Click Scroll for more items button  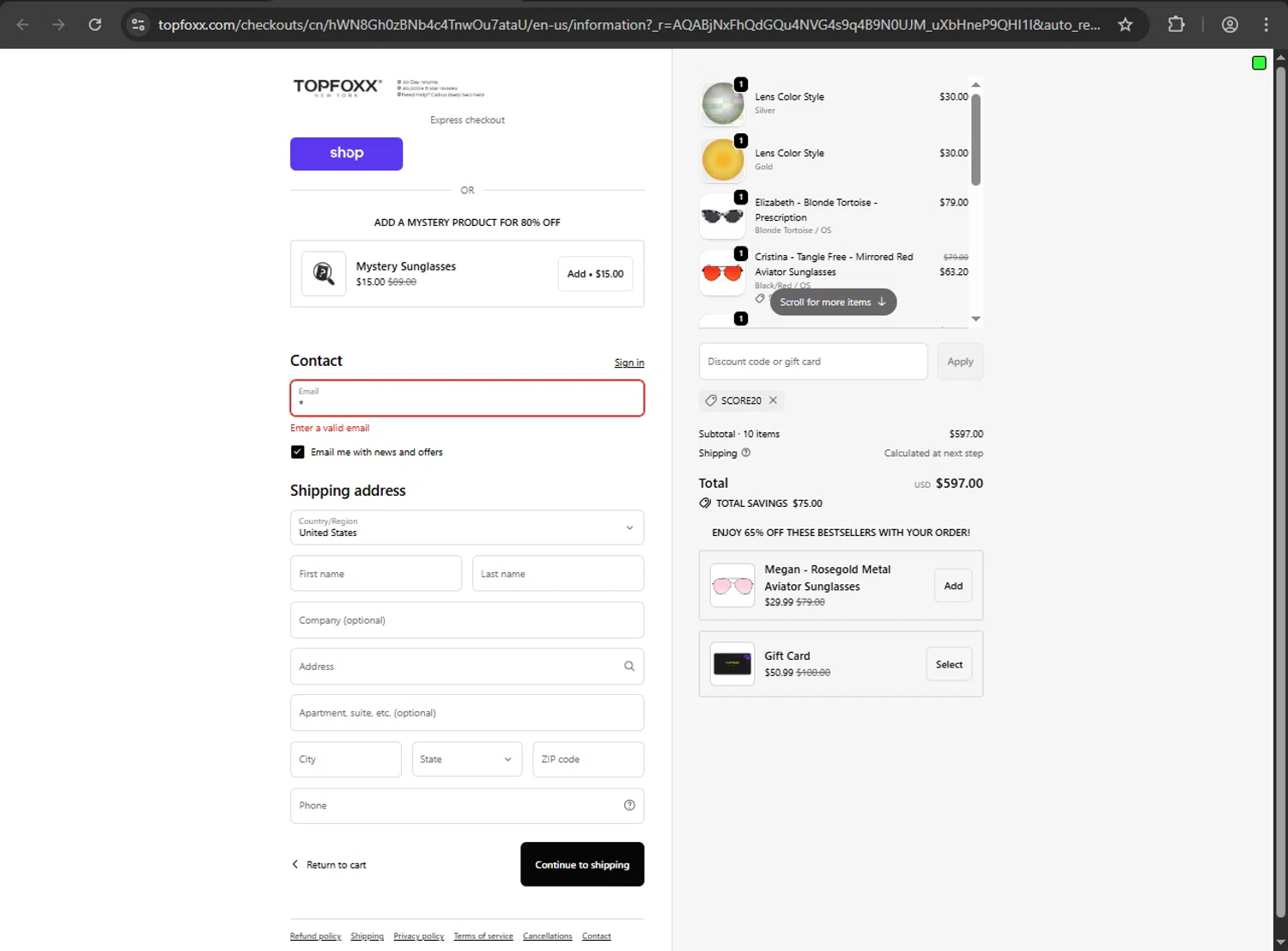point(833,302)
